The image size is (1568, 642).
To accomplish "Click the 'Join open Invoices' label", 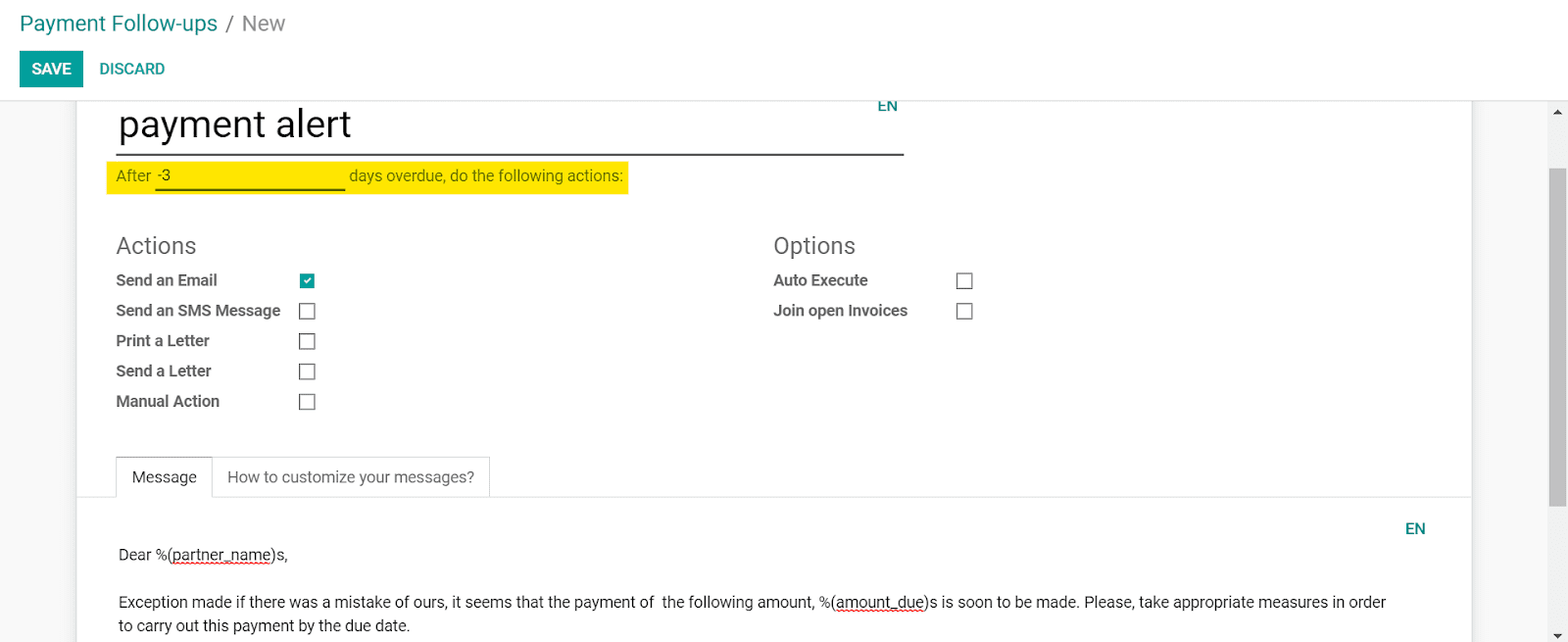I will (840, 311).
